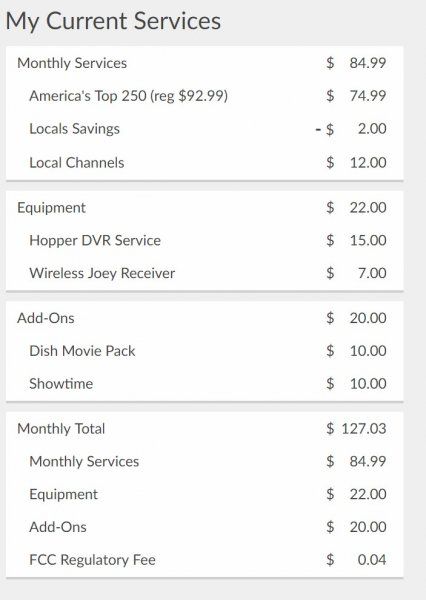Select the FCC Regulatory Fee row
The image size is (426, 600).
pyautogui.click(x=204, y=560)
